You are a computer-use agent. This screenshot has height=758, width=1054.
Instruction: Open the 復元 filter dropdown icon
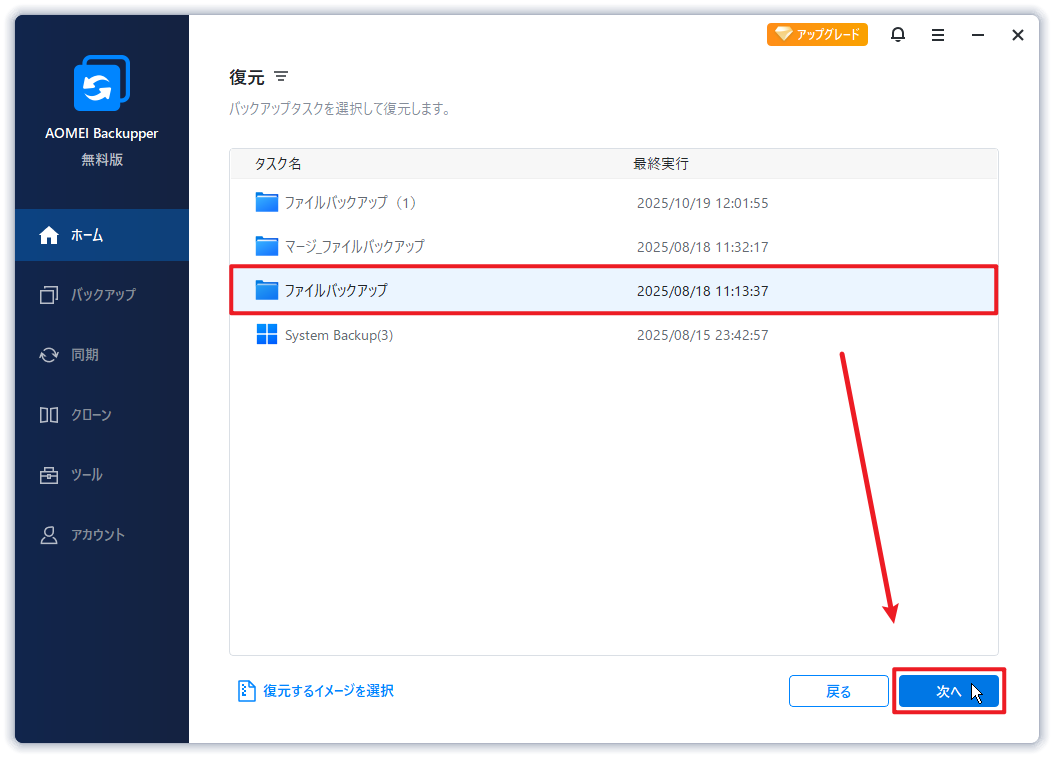(281, 77)
